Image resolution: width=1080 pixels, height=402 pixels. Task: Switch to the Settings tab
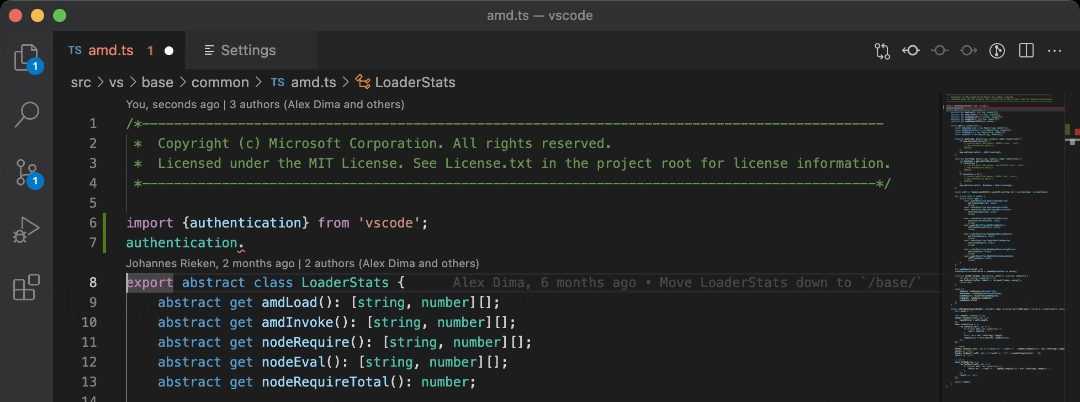251,50
